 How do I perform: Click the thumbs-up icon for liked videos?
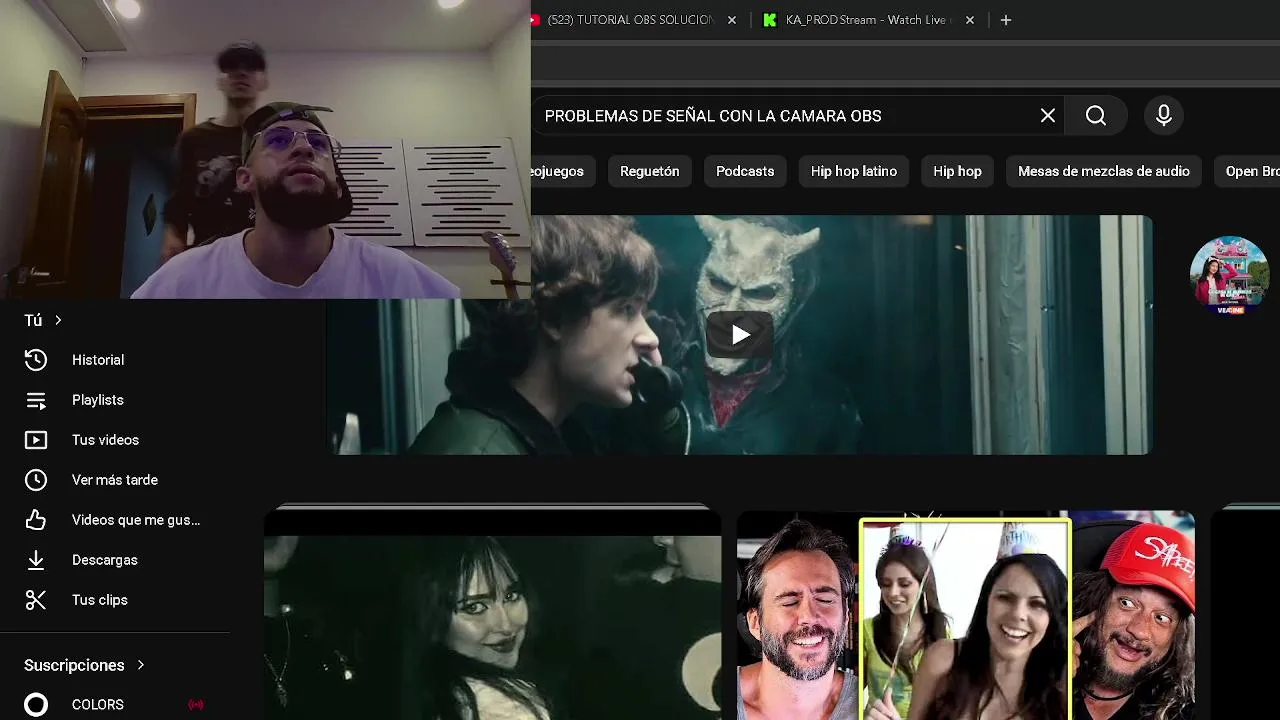pyautogui.click(x=36, y=520)
